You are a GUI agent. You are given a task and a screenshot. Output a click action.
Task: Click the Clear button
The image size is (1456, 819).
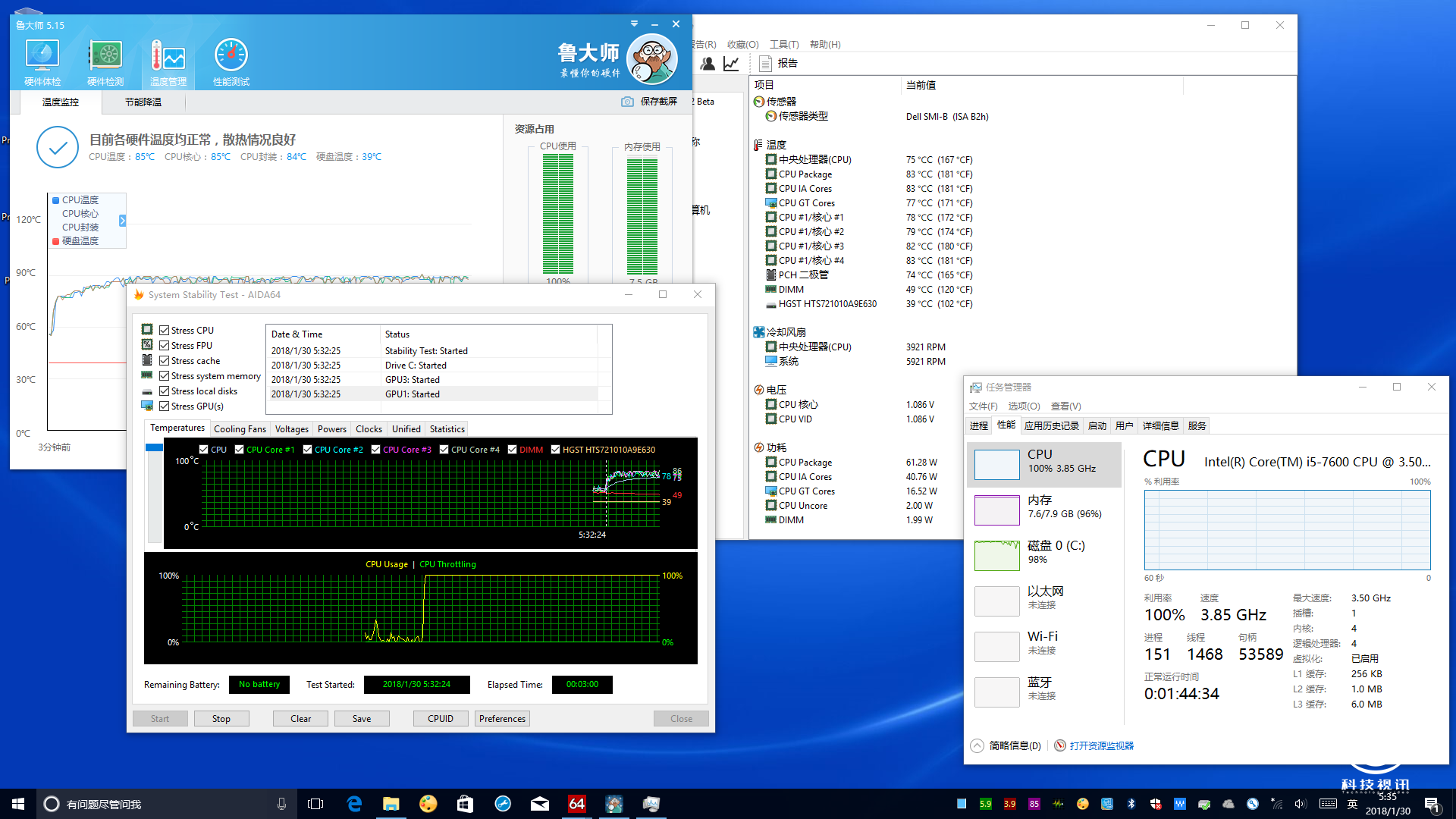301,718
